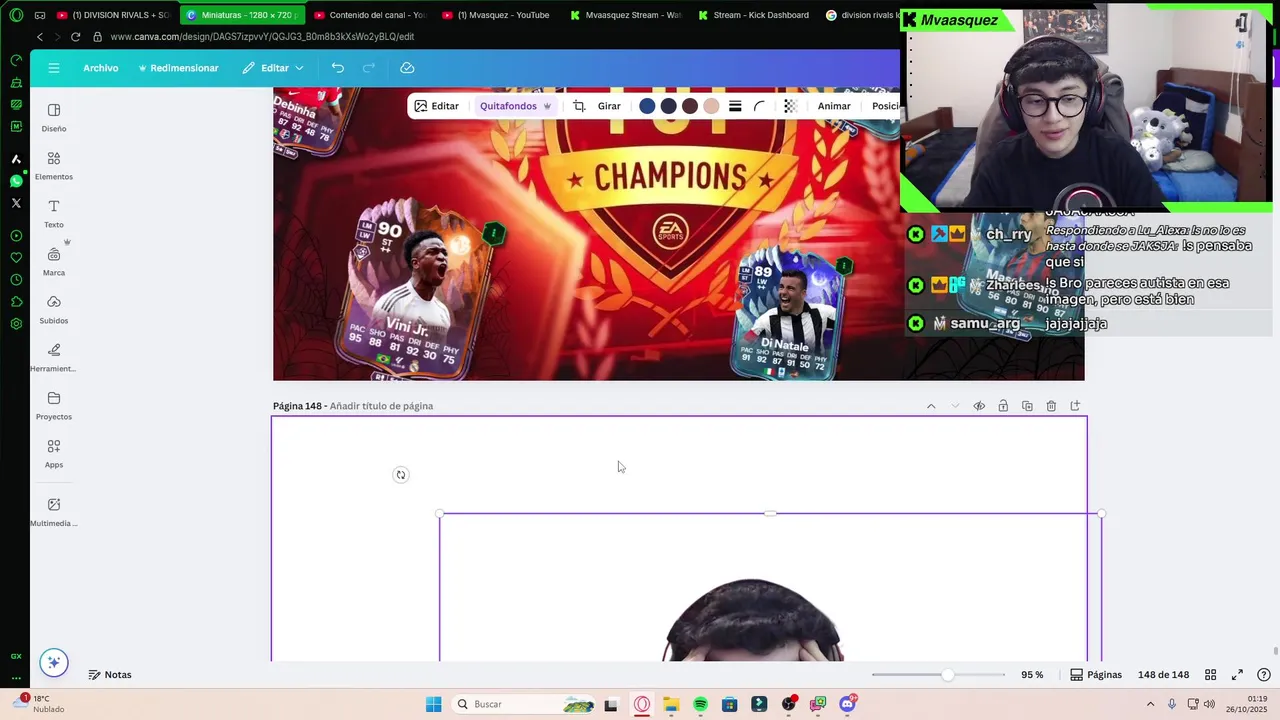
Task: Open the Diseño sidebar panel
Action: (54, 117)
